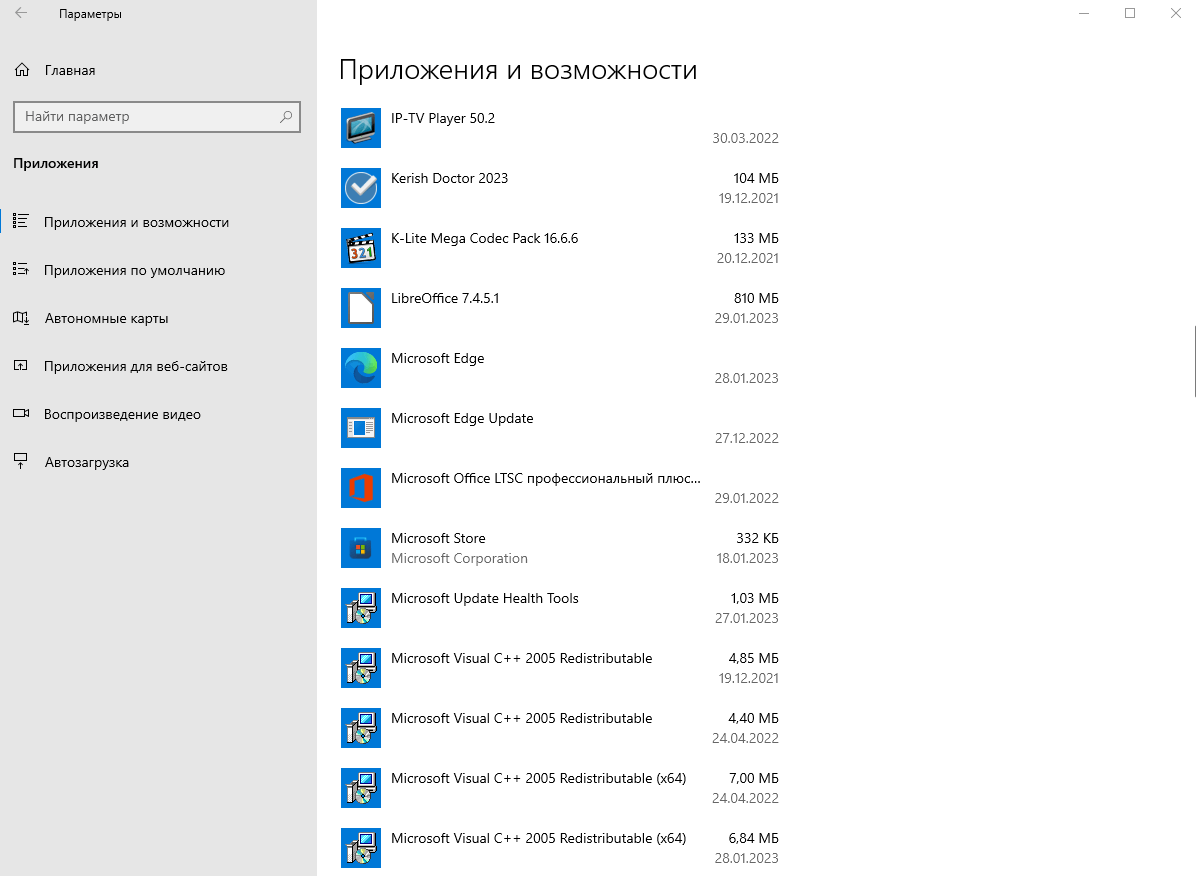Minimize the Параметры window

tap(1084, 13)
